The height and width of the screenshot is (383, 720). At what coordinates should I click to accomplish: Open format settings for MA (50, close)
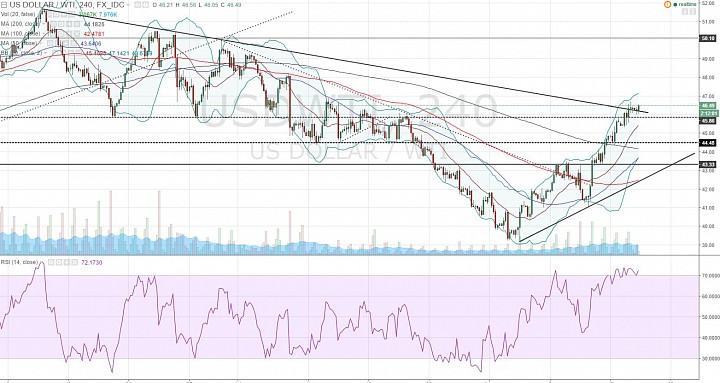coord(57,44)
